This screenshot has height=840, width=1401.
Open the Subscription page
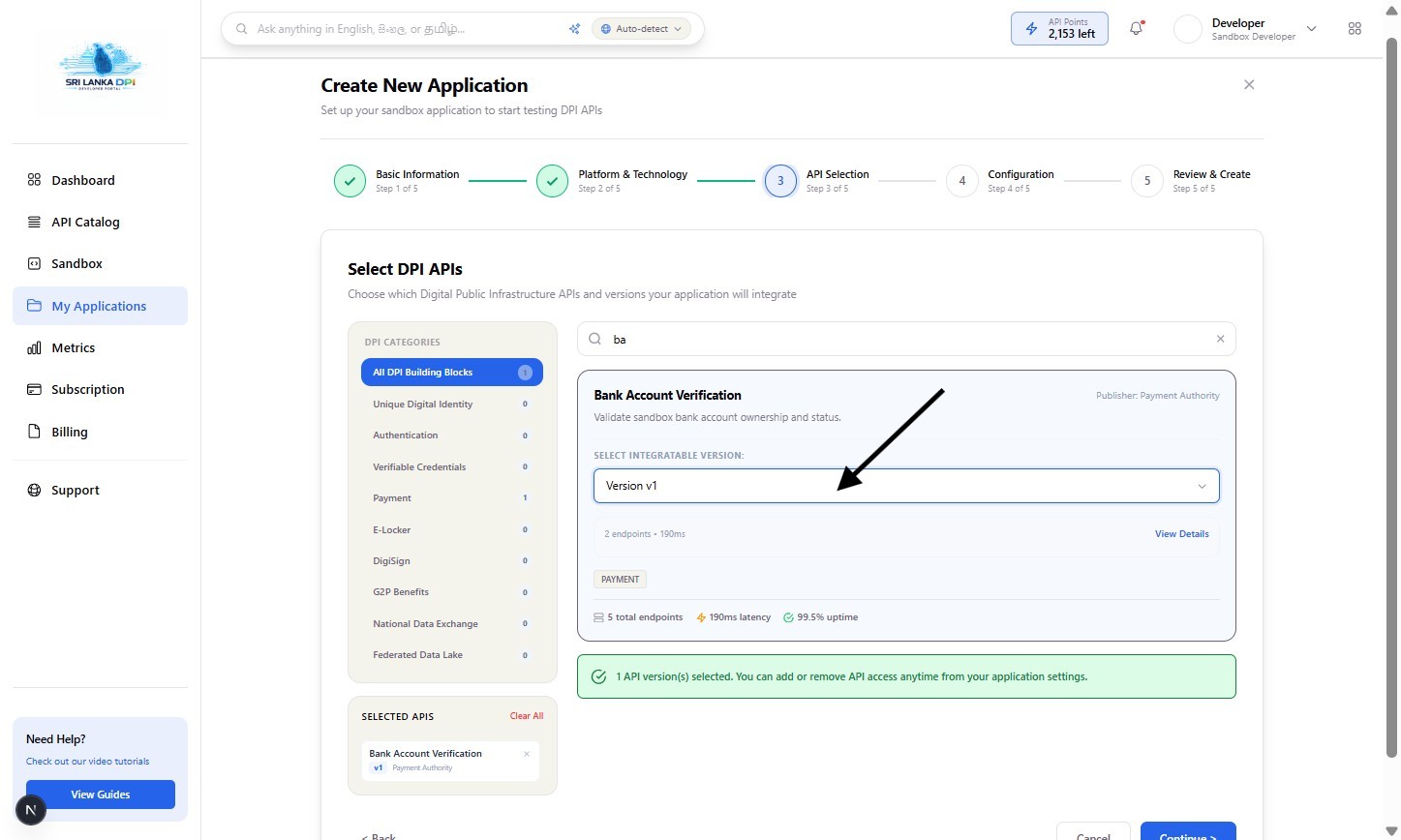click(100, 389)
